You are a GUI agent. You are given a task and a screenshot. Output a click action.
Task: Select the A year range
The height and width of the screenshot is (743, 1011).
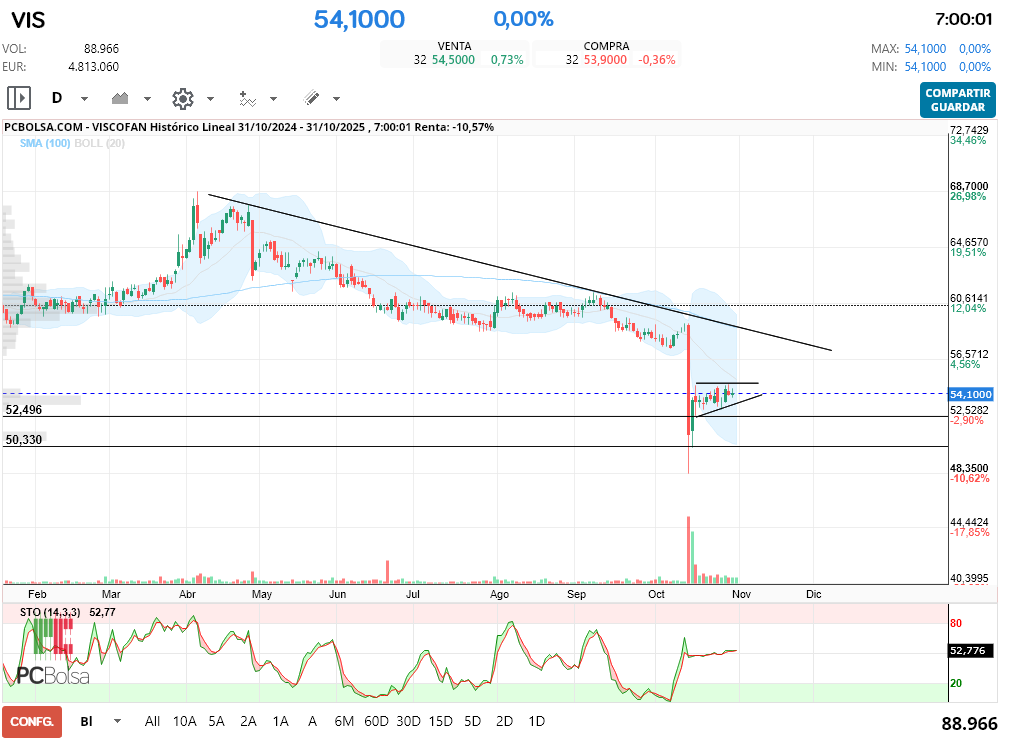point(312,721)
